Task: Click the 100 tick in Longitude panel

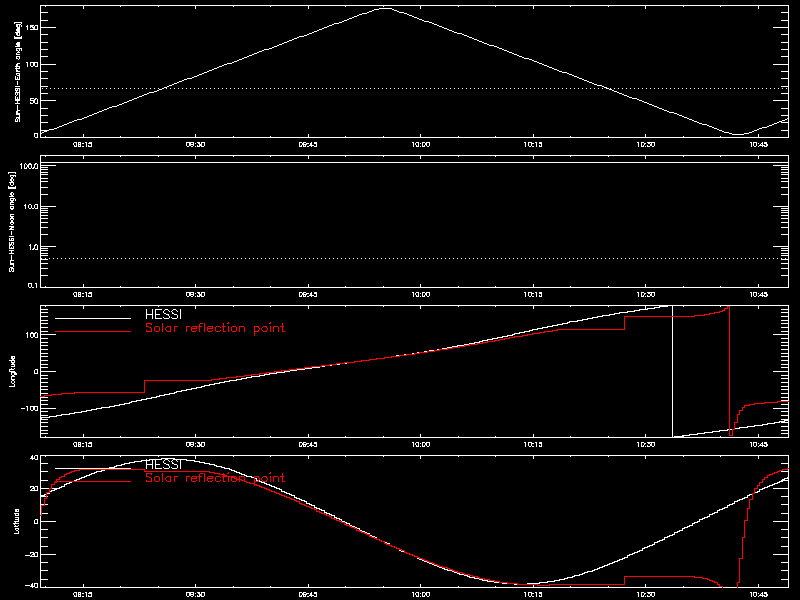Action: pyautogui.click(x=33, y=335)
